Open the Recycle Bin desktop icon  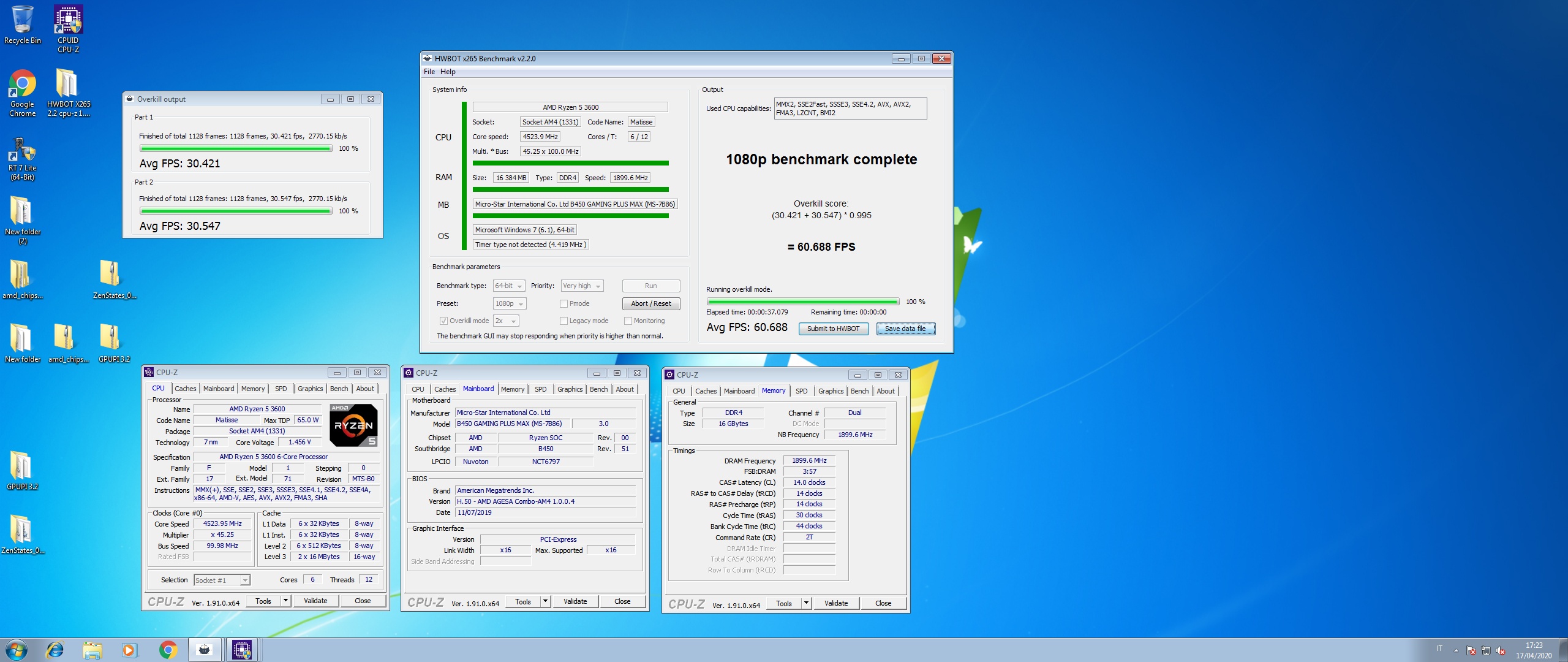coord(22,25)
